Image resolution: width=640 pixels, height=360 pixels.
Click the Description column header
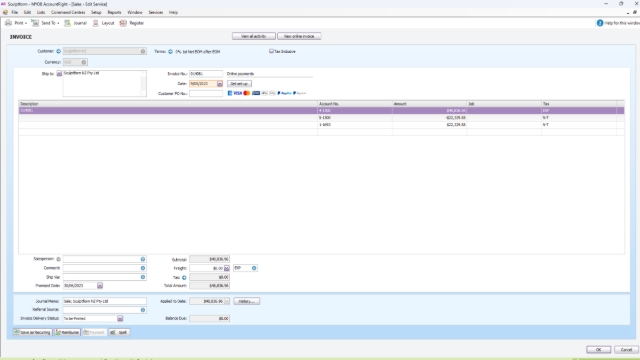tap(168, 104)
